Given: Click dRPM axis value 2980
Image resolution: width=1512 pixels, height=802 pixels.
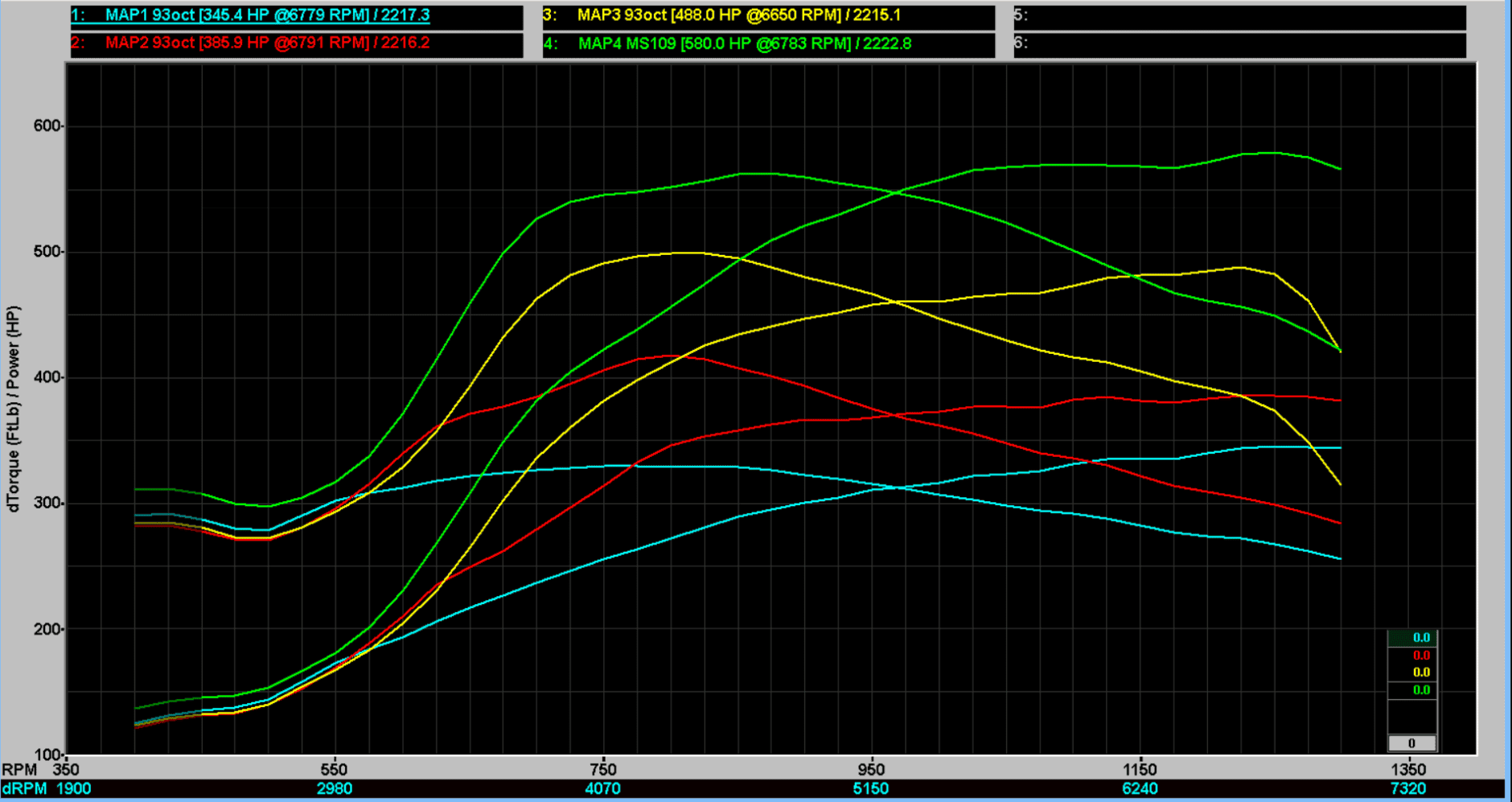Looking at the screenshot, I should click(334, 789).
